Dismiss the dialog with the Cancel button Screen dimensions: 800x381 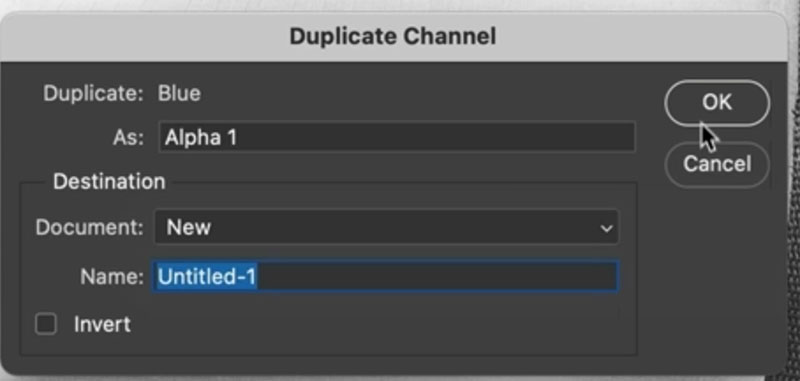click(717, 164)
